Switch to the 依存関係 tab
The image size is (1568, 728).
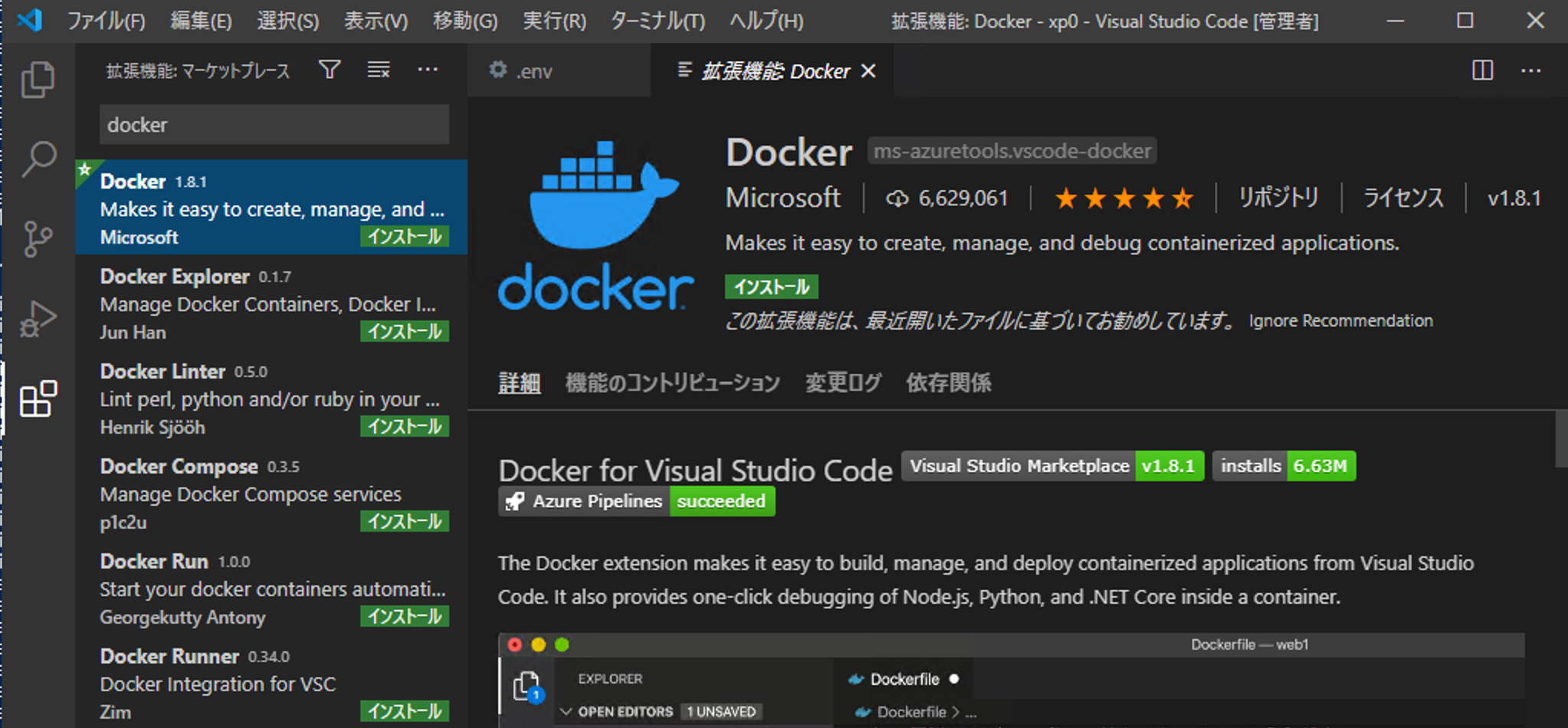coord(949,382)
